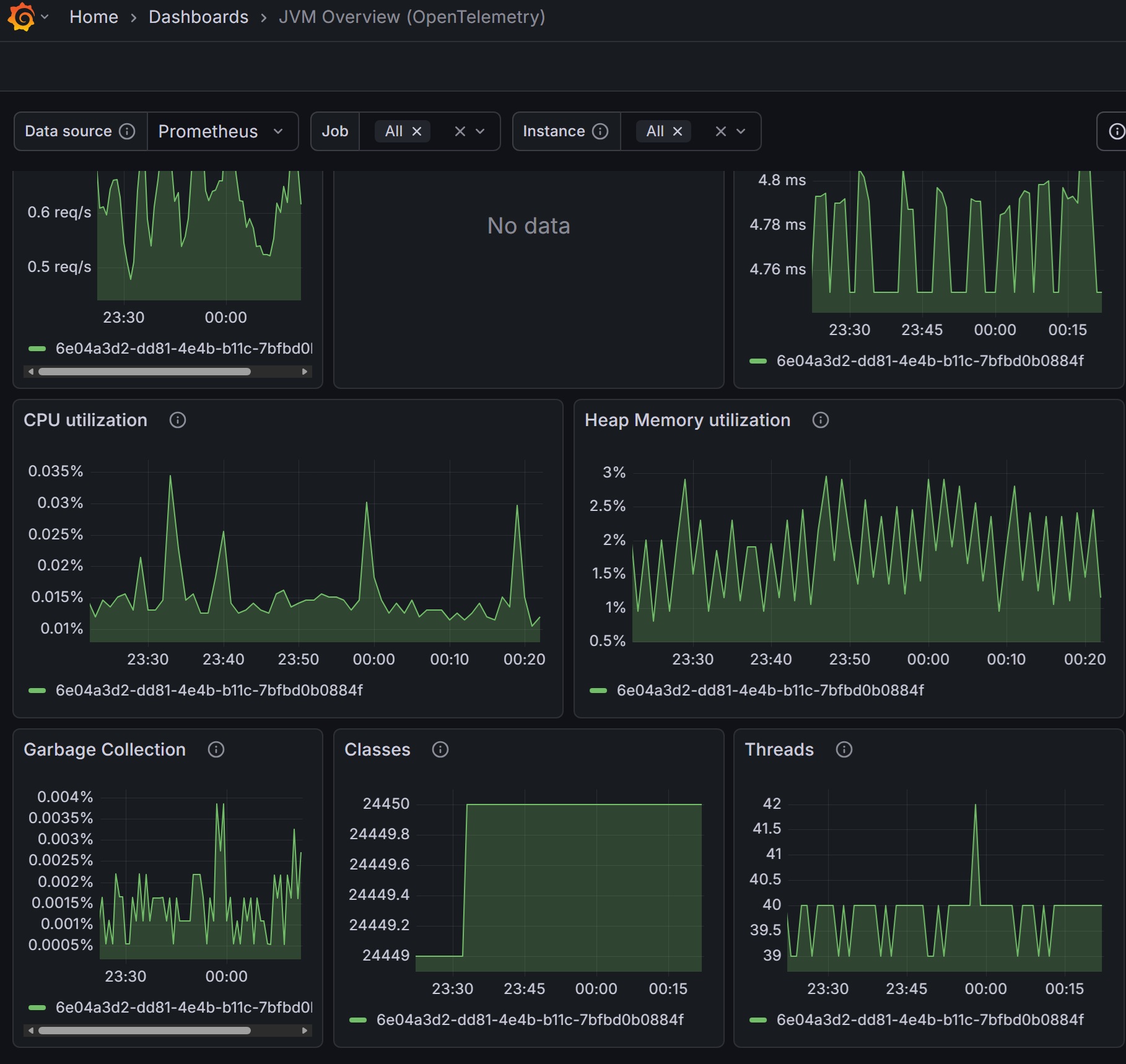The height and width of the screenshot is (1064, 1126).
Task: Toggle Classes legend series 6e04a3d2
Action: [530, 1020]
